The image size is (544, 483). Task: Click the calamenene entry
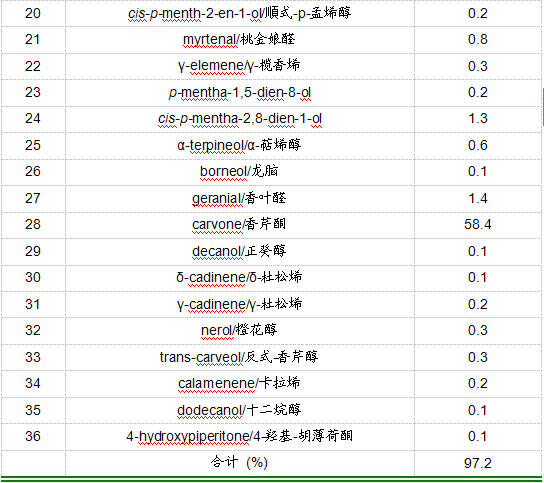[x=239, y=383]
